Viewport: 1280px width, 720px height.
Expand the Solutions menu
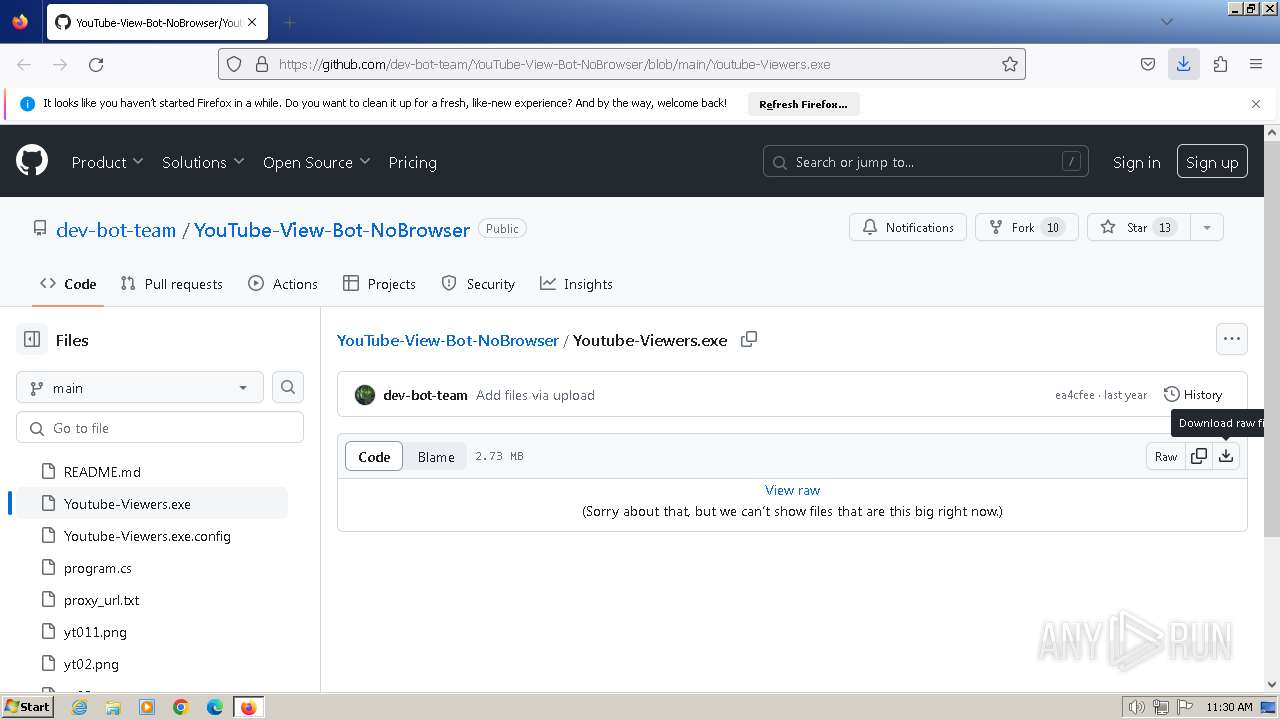click(203, 162)
